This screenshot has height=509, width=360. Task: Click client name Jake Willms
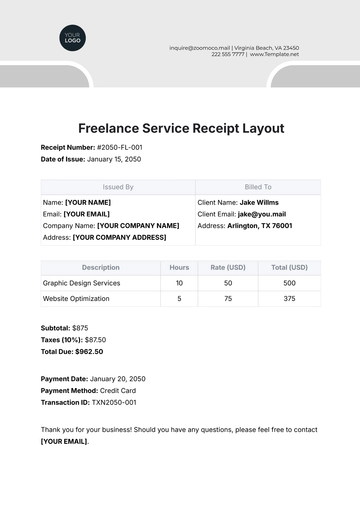pos(259,203)
